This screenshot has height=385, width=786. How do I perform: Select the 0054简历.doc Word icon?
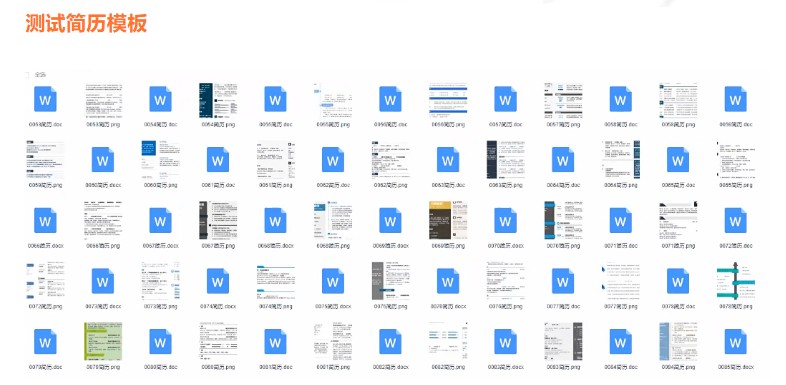pyautogui.click(x=160, y=99)
